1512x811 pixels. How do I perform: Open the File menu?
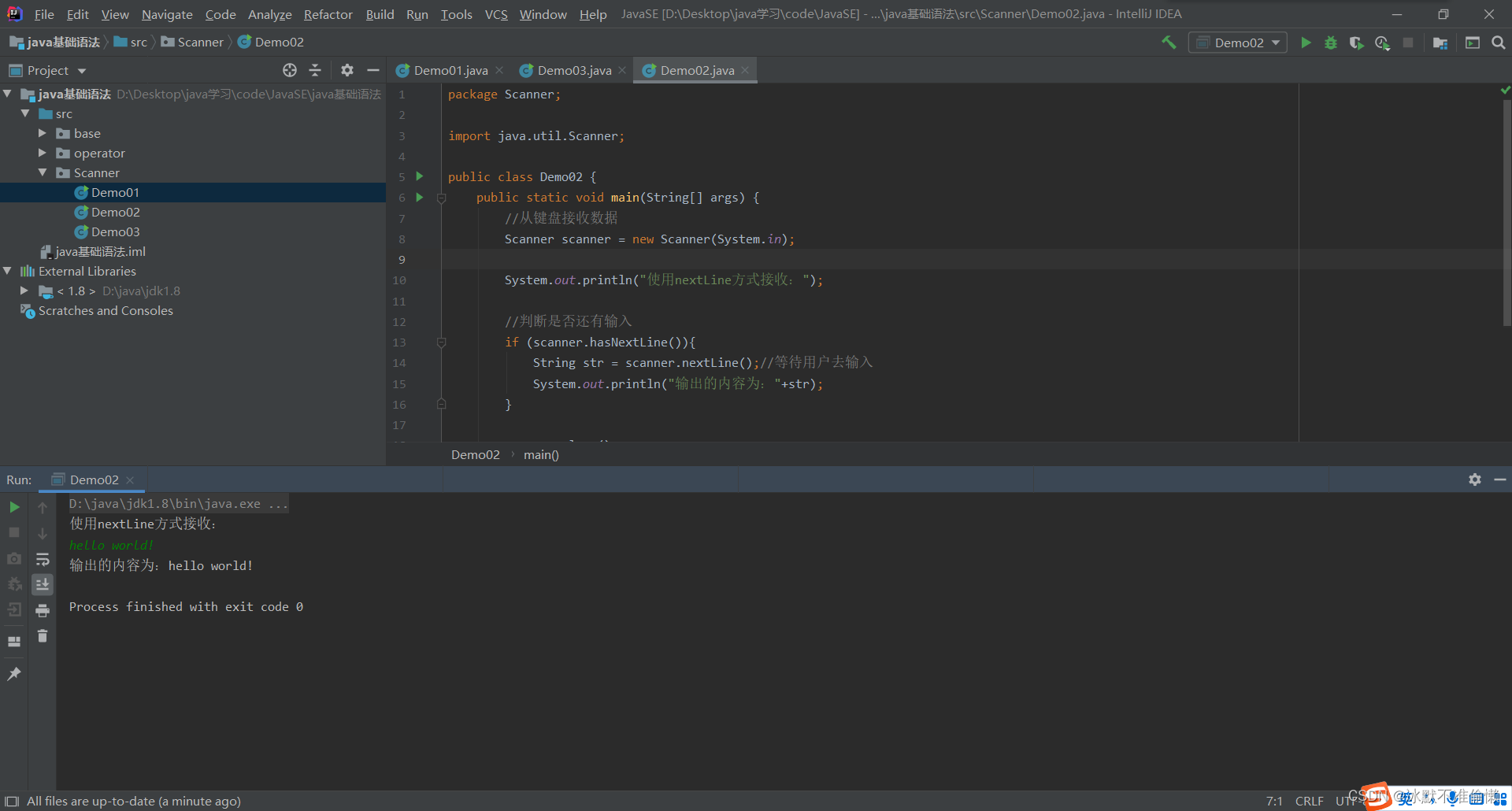(x=44, y=14)
